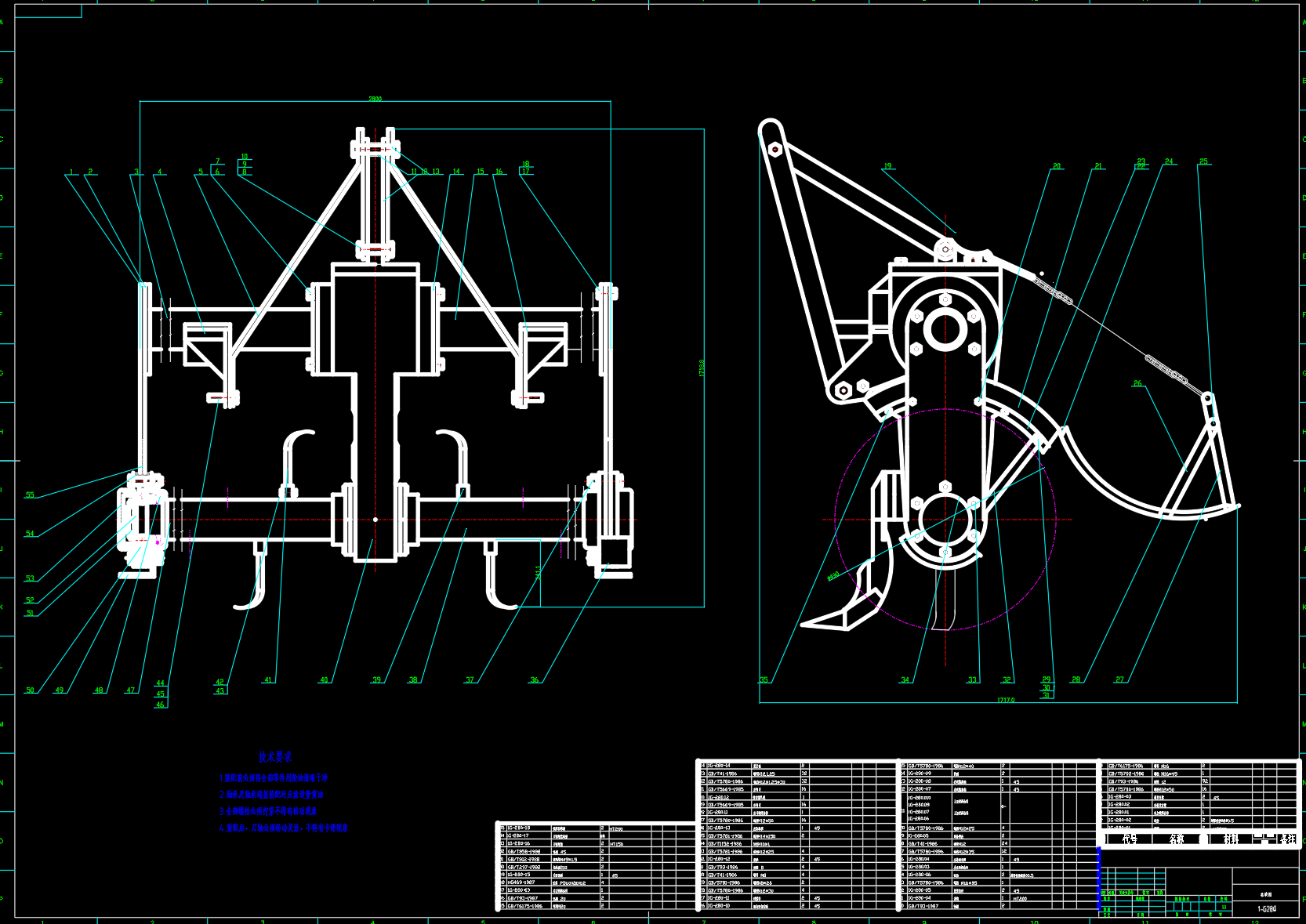Click the 代号 column header in parts list
Screen dimensions: 1306x924
[1130, 839]
